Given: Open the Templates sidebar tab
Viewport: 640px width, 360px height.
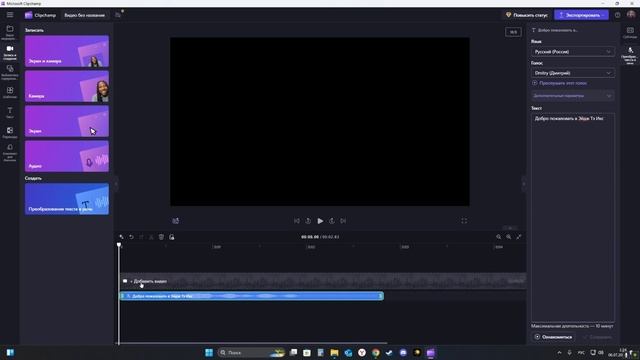Looking at the screenshot, I should click(x=10, y=93).
